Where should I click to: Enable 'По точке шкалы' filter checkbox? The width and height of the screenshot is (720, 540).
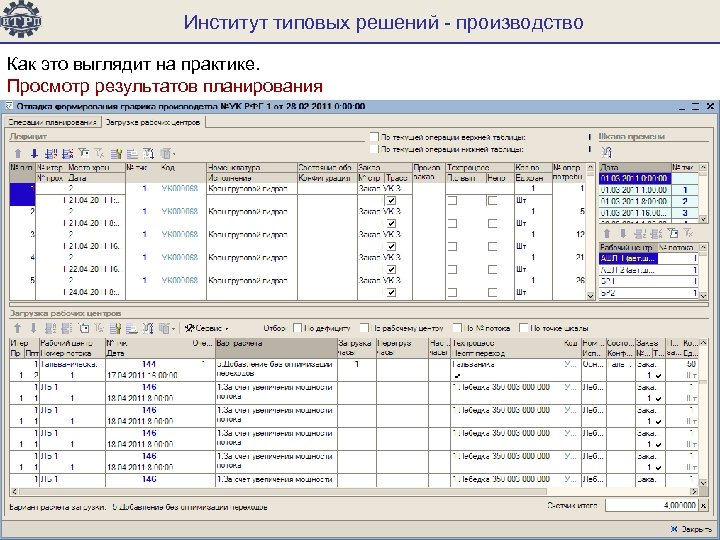523,328
